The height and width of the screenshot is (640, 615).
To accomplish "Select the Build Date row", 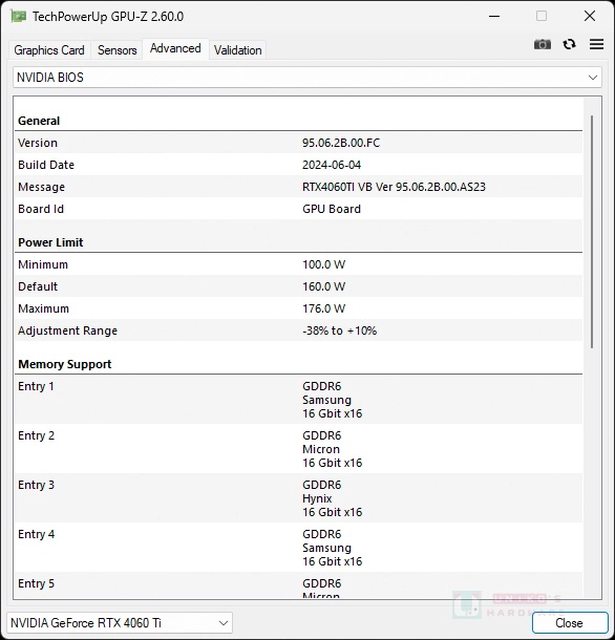I will [x=298, y=165].
